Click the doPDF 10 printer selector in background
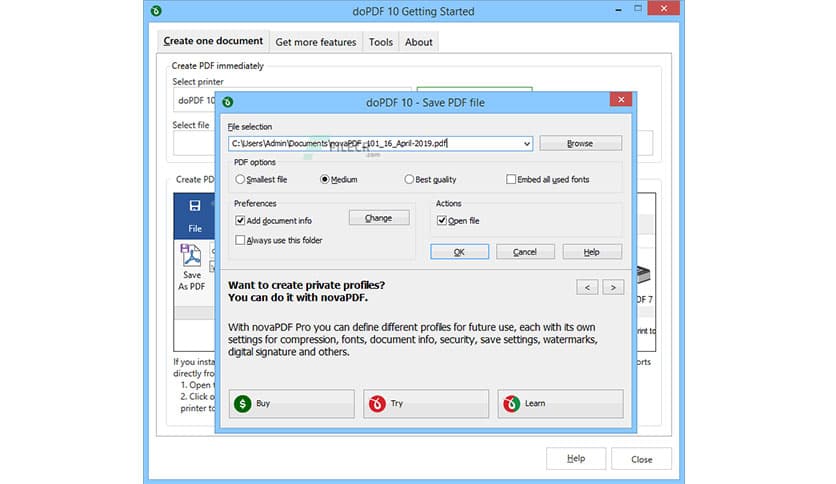The height and width of the screenshot is (484, 836). [x=195, y=100]
